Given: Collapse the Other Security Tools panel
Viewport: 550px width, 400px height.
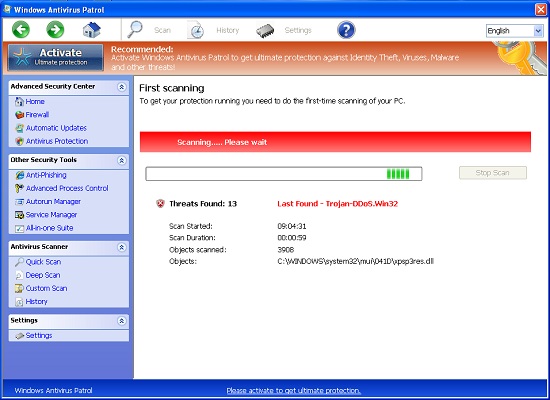Looking at the screenshot, I should pyautogui.click(x=121, y=160).
